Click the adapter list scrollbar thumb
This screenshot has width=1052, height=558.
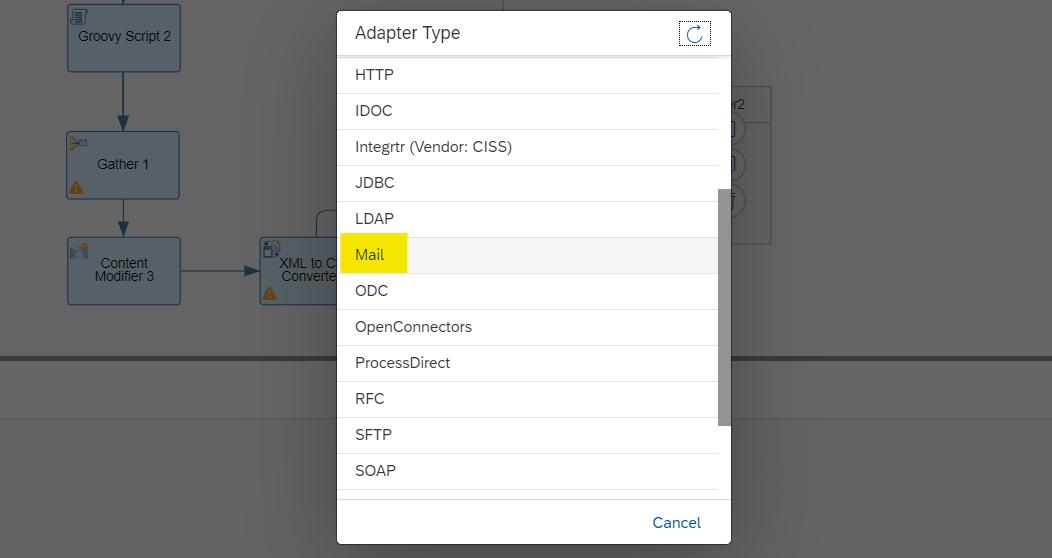tap(724, 307)
